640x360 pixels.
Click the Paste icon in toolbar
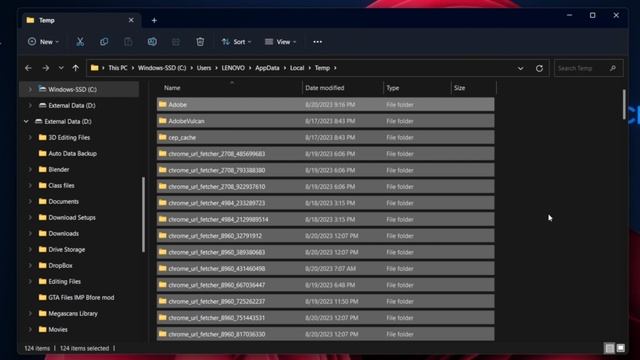click(x=128, y=42)
